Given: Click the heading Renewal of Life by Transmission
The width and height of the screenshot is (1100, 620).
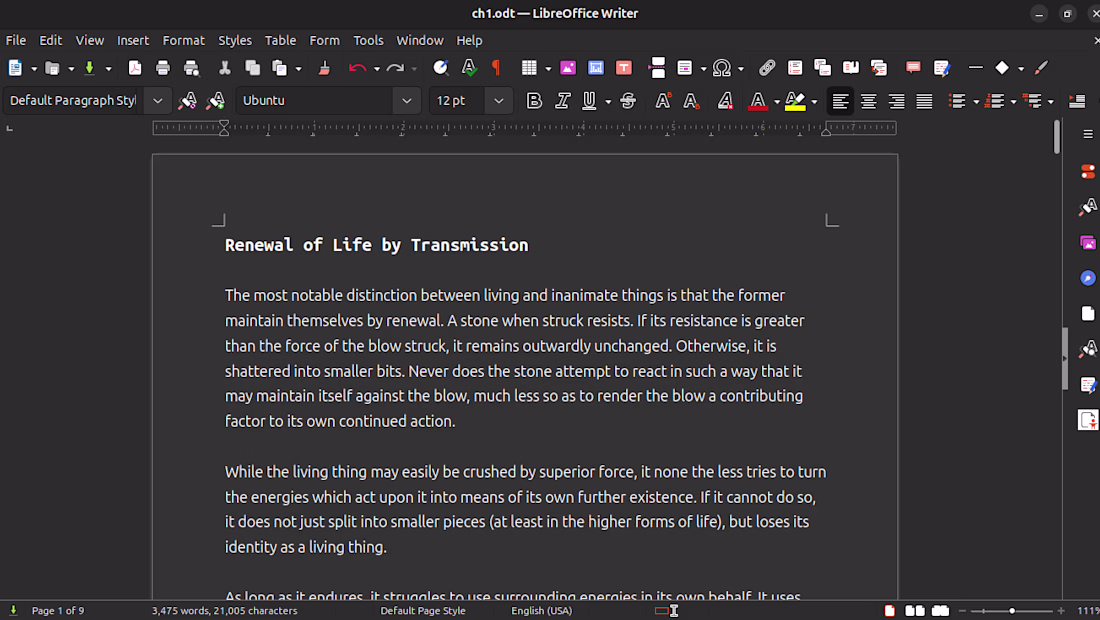Looking at the screenshot, I should (x=377, y=245).
